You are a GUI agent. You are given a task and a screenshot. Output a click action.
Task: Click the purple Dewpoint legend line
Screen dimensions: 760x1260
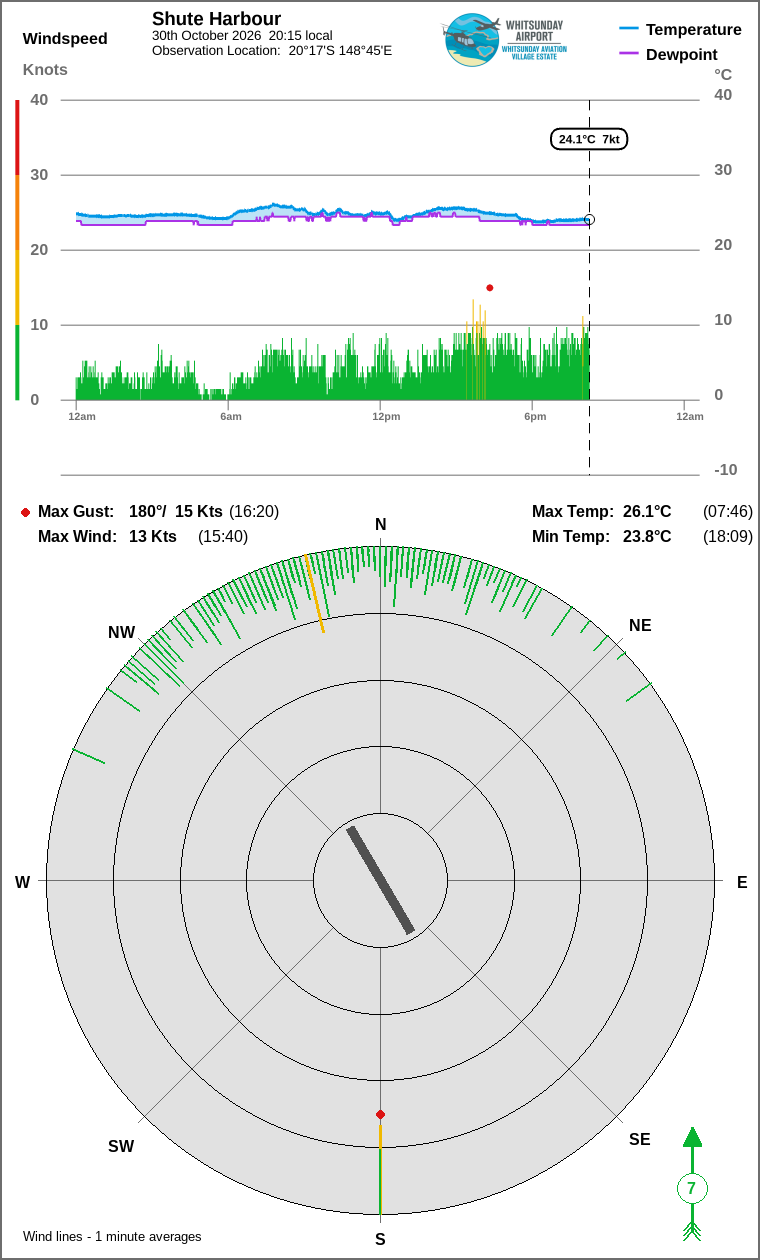click(x=629, y=54)
